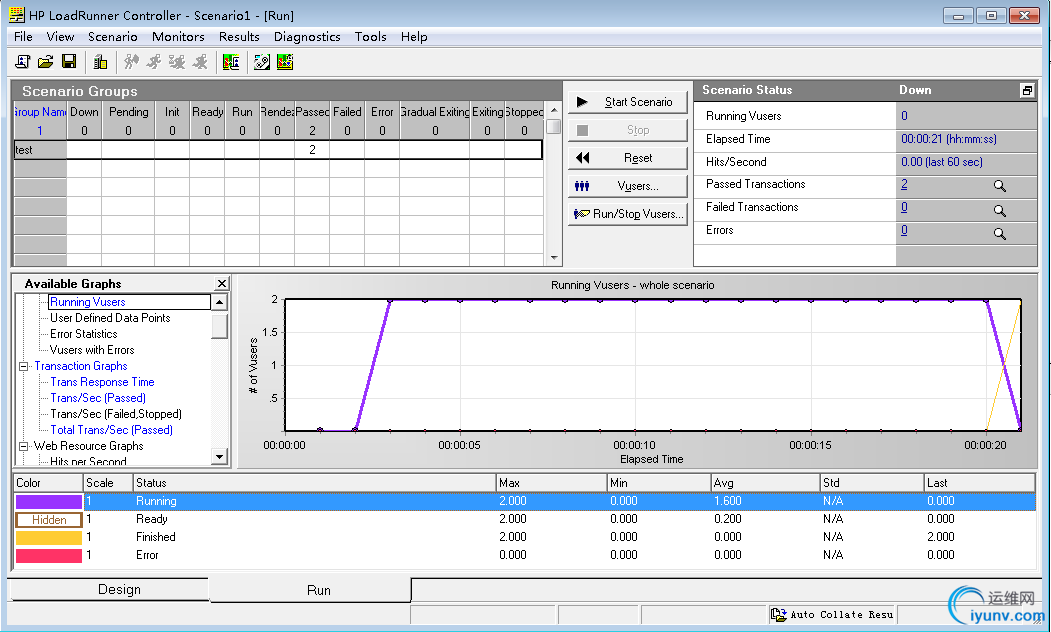Click the Stop Vusers toolbar icon
Screen dimensions: 1051x632
(200, 62)
